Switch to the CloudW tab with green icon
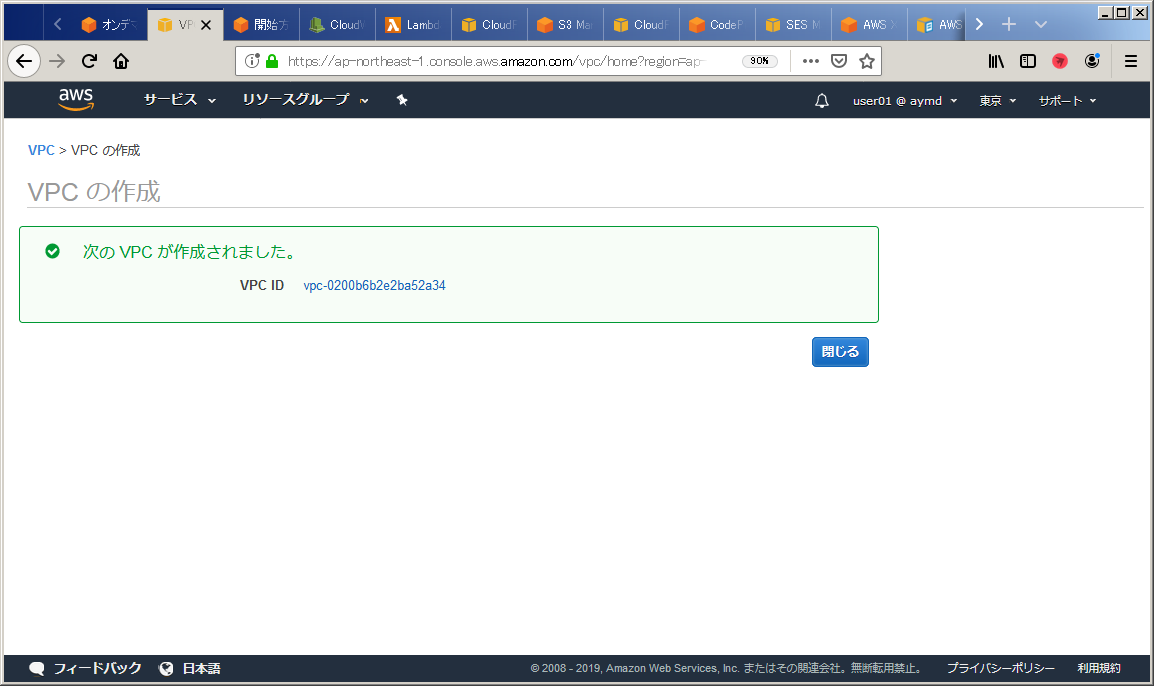Viewport: 1154px width, 686px height. 337,24
